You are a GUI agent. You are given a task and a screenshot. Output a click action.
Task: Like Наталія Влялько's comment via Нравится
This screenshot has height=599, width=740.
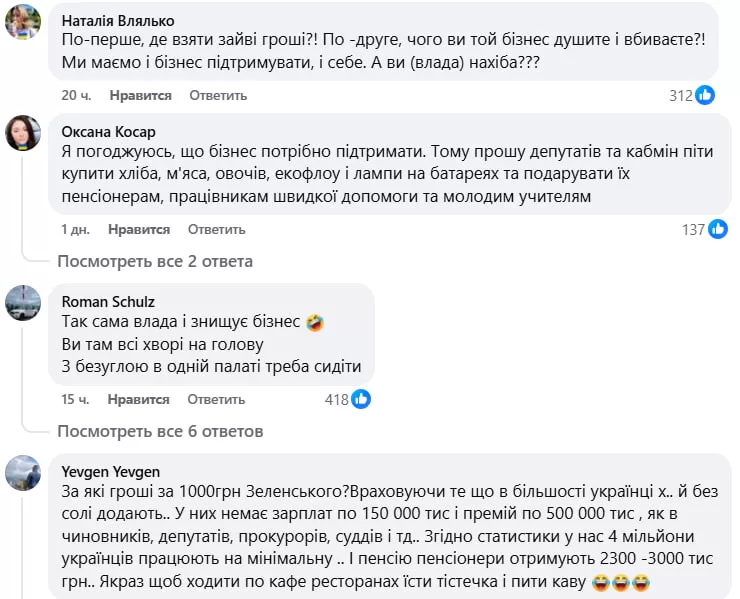click(x=140, y=96)
